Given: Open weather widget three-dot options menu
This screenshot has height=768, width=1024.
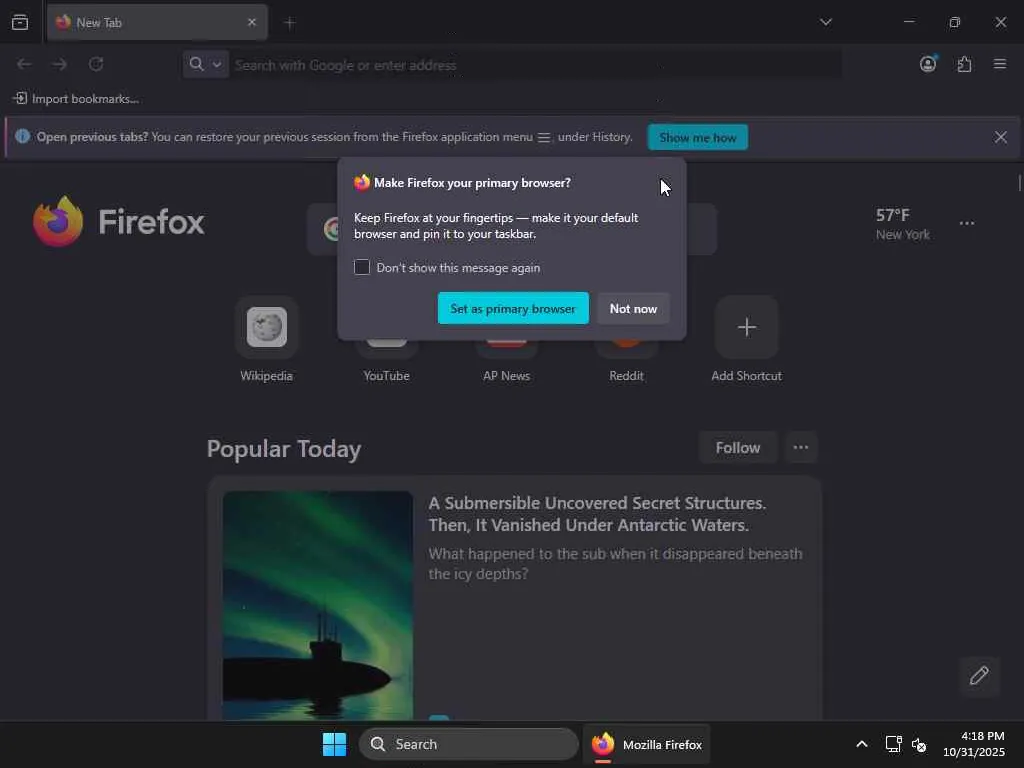Looking at the screenshot, I should click(967, 223).
